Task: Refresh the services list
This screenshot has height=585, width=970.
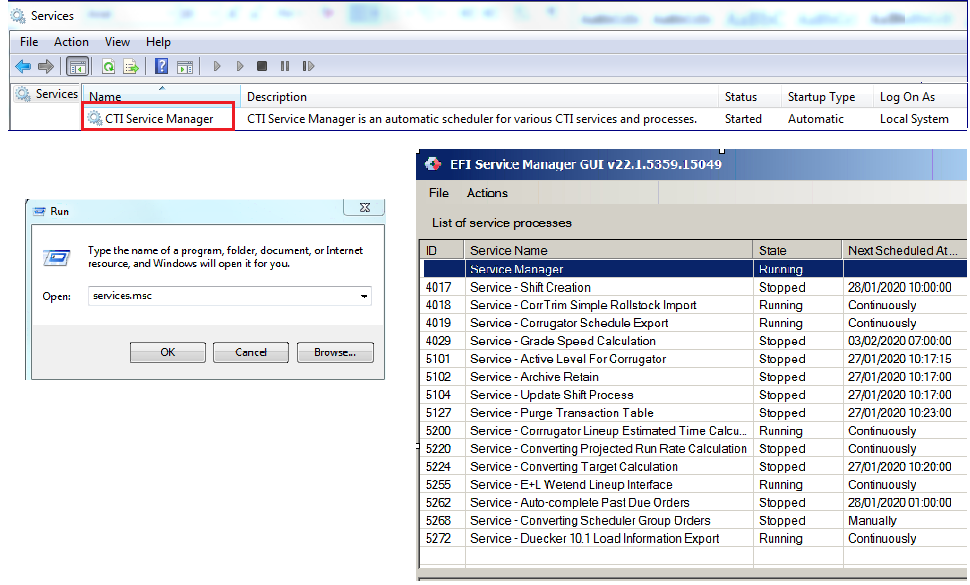Action: [x=108, y=66]
